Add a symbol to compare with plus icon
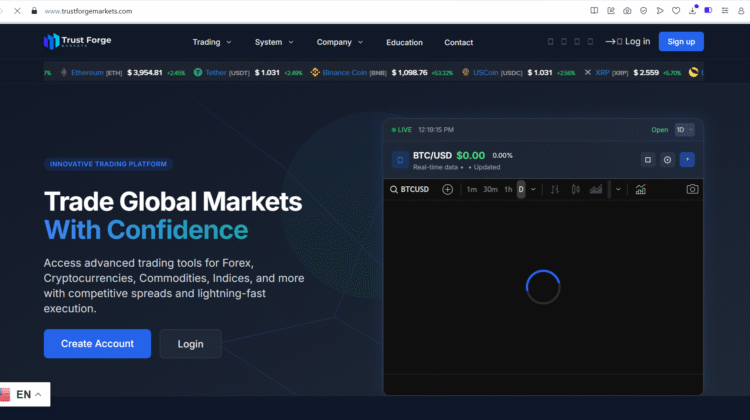 click(x=447, y=189)
